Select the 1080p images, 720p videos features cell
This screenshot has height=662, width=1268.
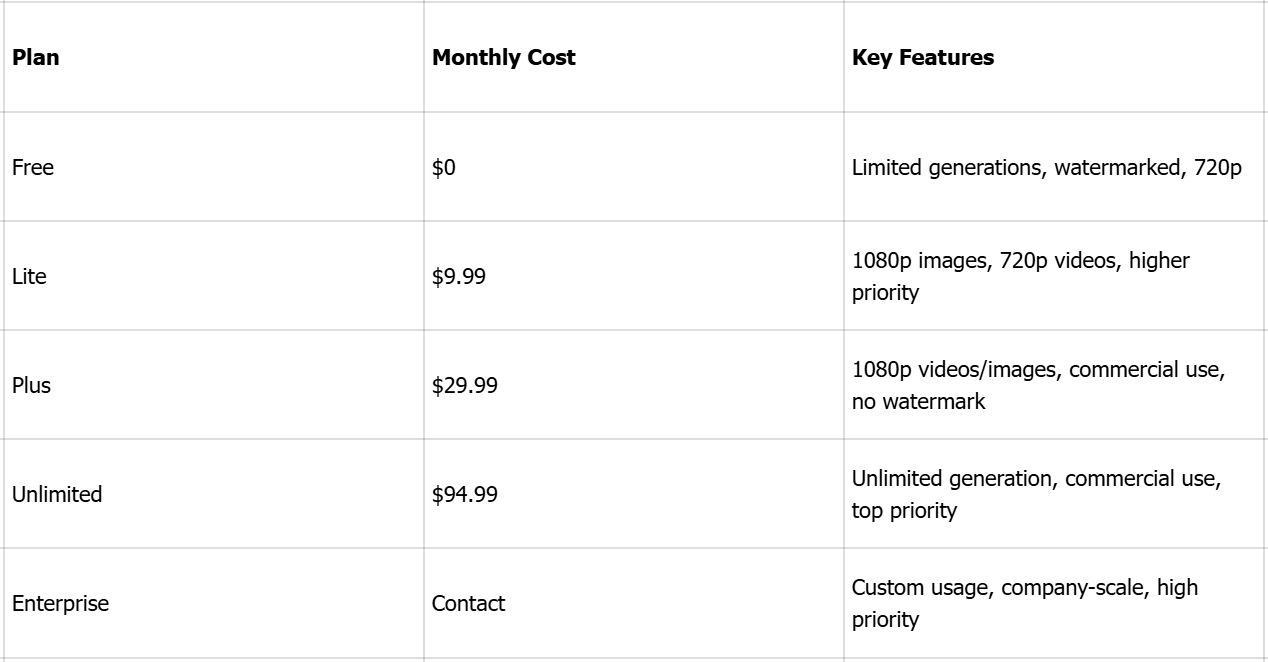click(x=1020, y=276)
